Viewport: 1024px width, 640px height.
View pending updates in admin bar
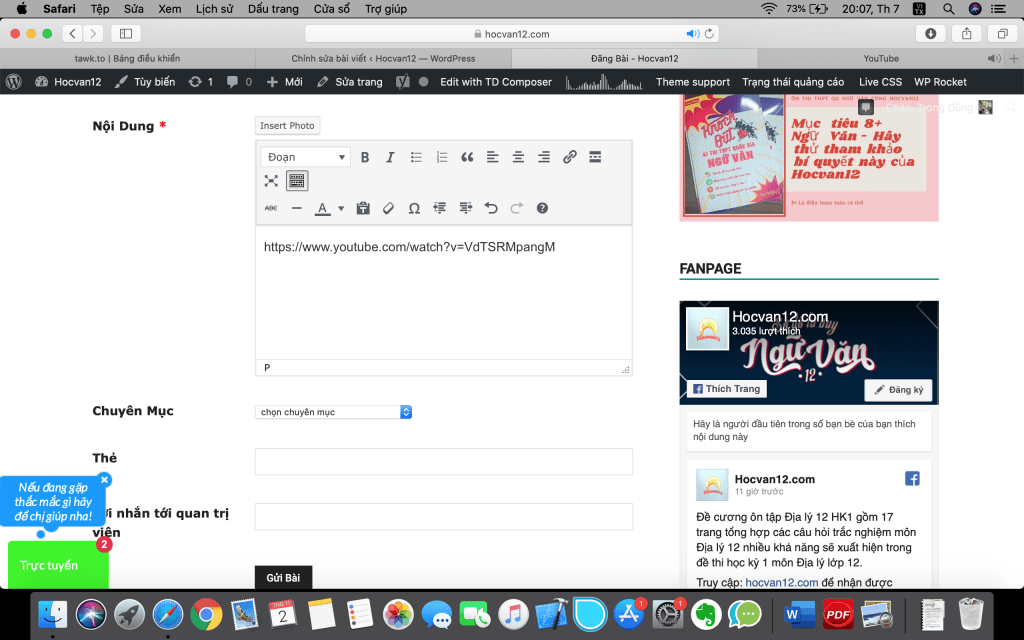point(200,82)
